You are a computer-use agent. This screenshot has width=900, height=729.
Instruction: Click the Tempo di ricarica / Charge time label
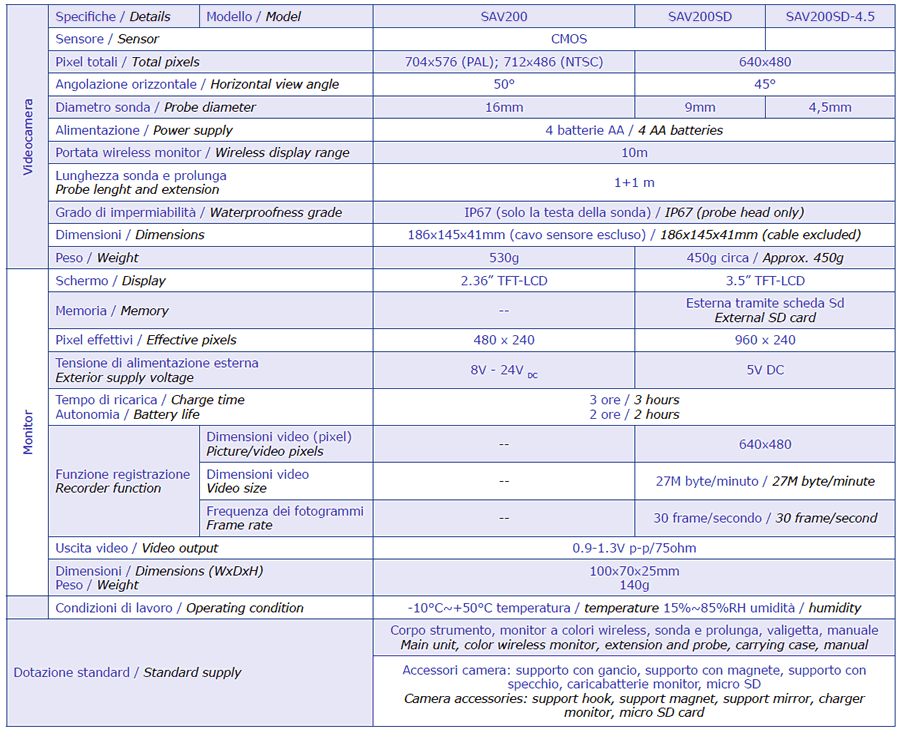[150, 400]
